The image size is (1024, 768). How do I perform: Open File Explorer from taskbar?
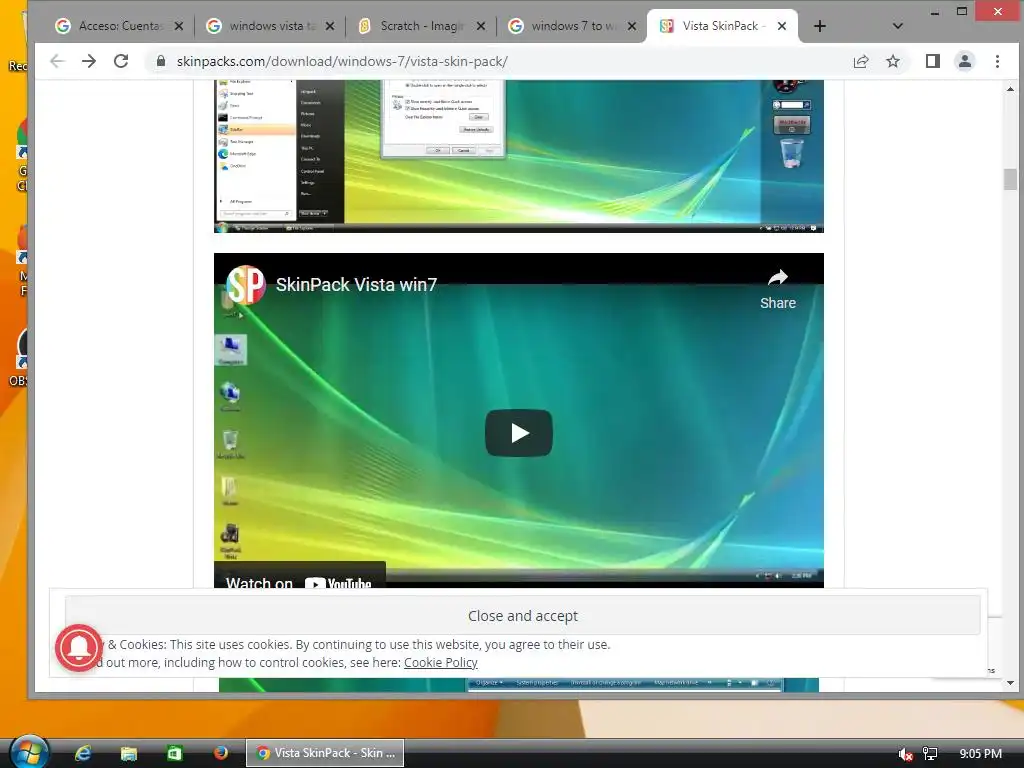(129, 753)
